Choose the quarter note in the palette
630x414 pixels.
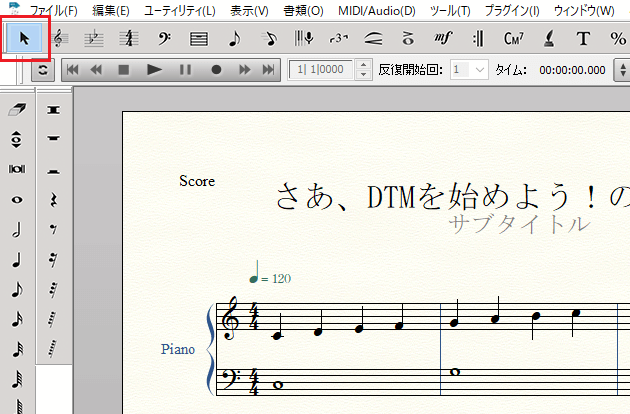click(17, 260)
